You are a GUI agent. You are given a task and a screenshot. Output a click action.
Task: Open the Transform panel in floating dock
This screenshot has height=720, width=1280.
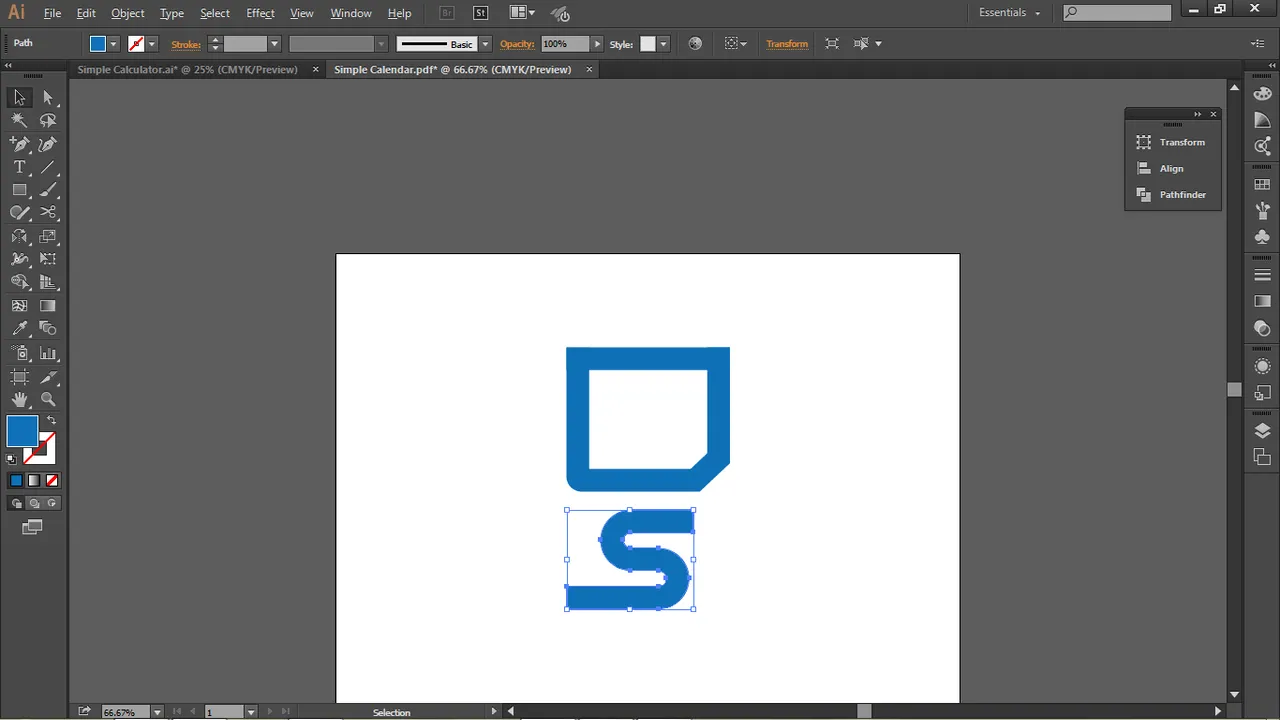(1172, 142)
